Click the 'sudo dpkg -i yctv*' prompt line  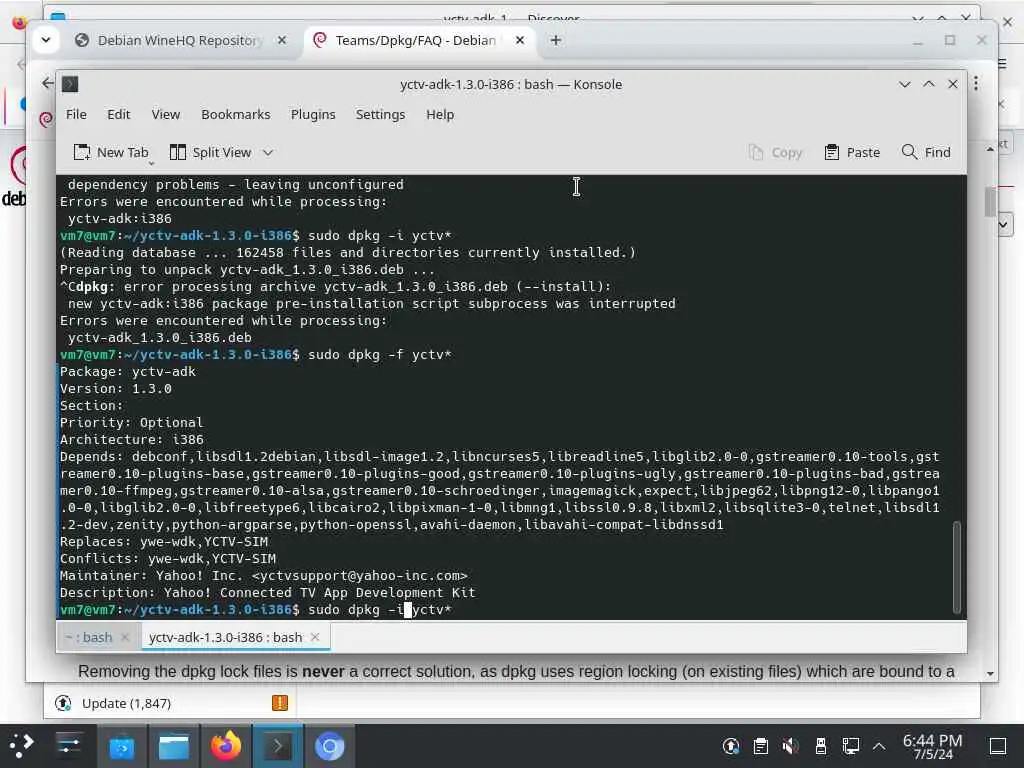[256, 609]
